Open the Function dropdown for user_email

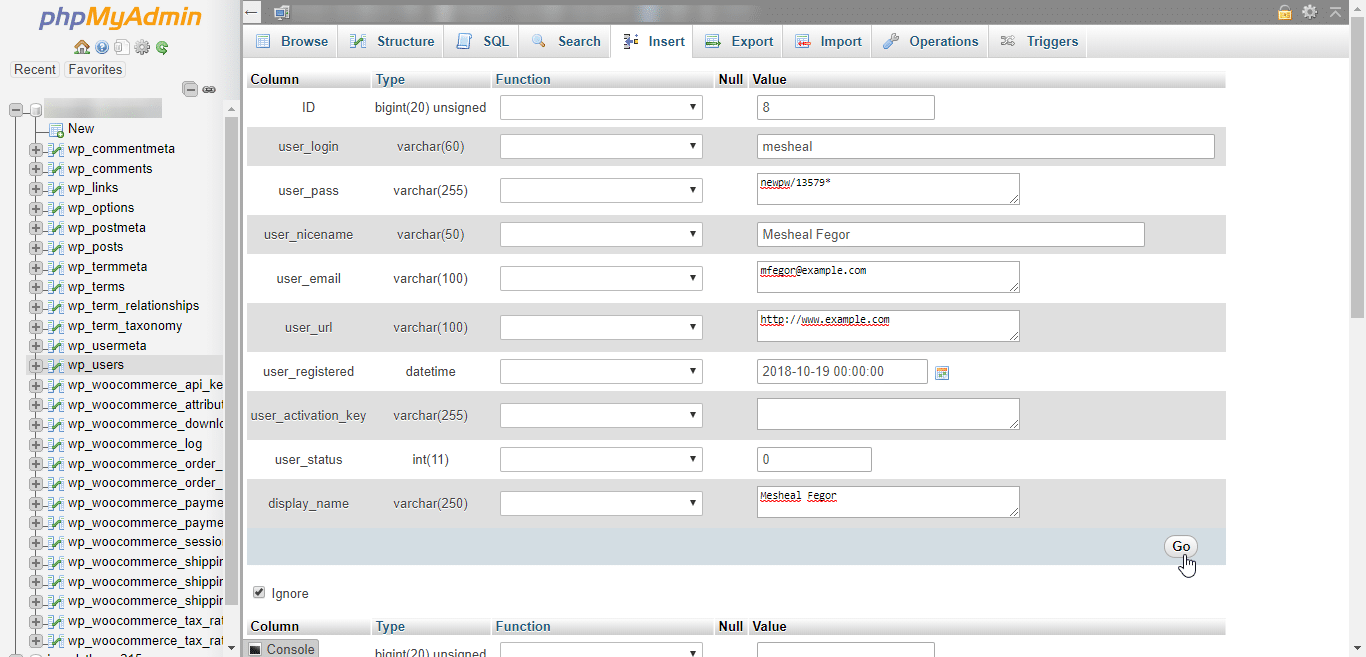600,278
